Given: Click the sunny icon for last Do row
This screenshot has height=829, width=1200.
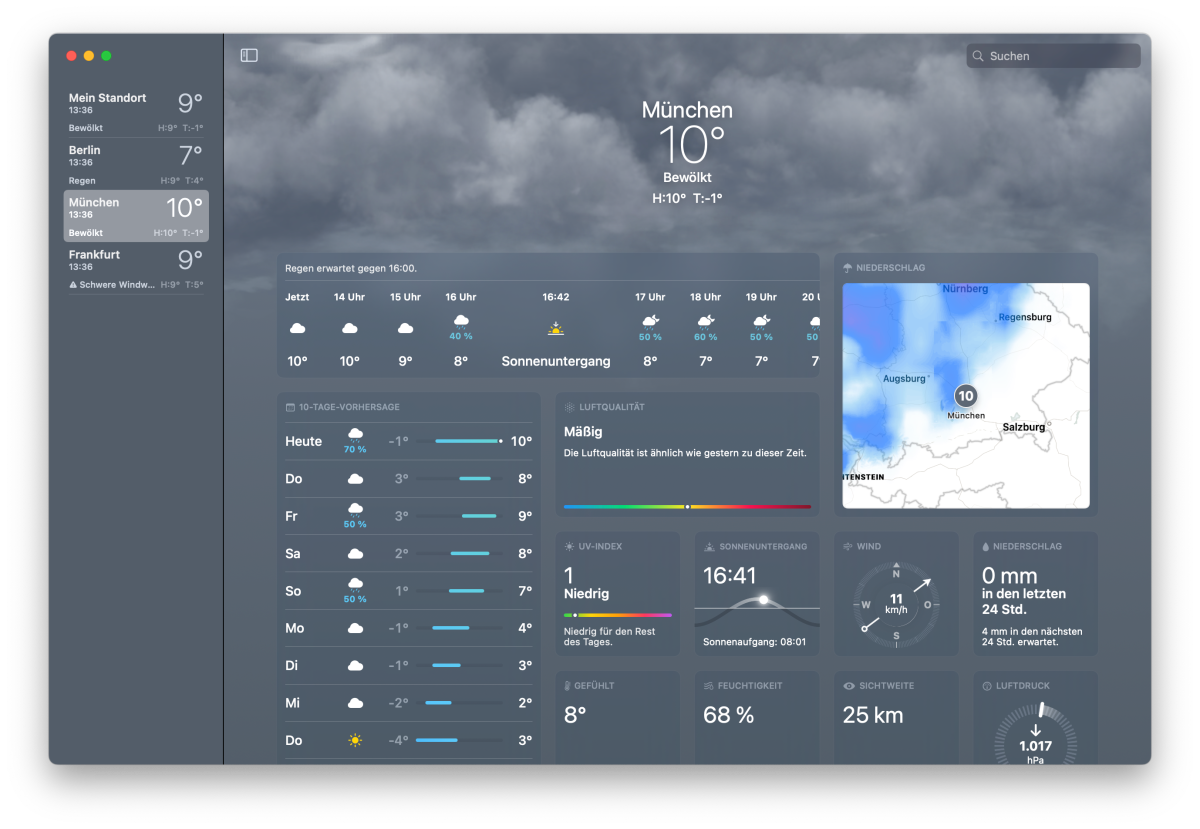Looking at the screenshot, I should coord(354,741).
